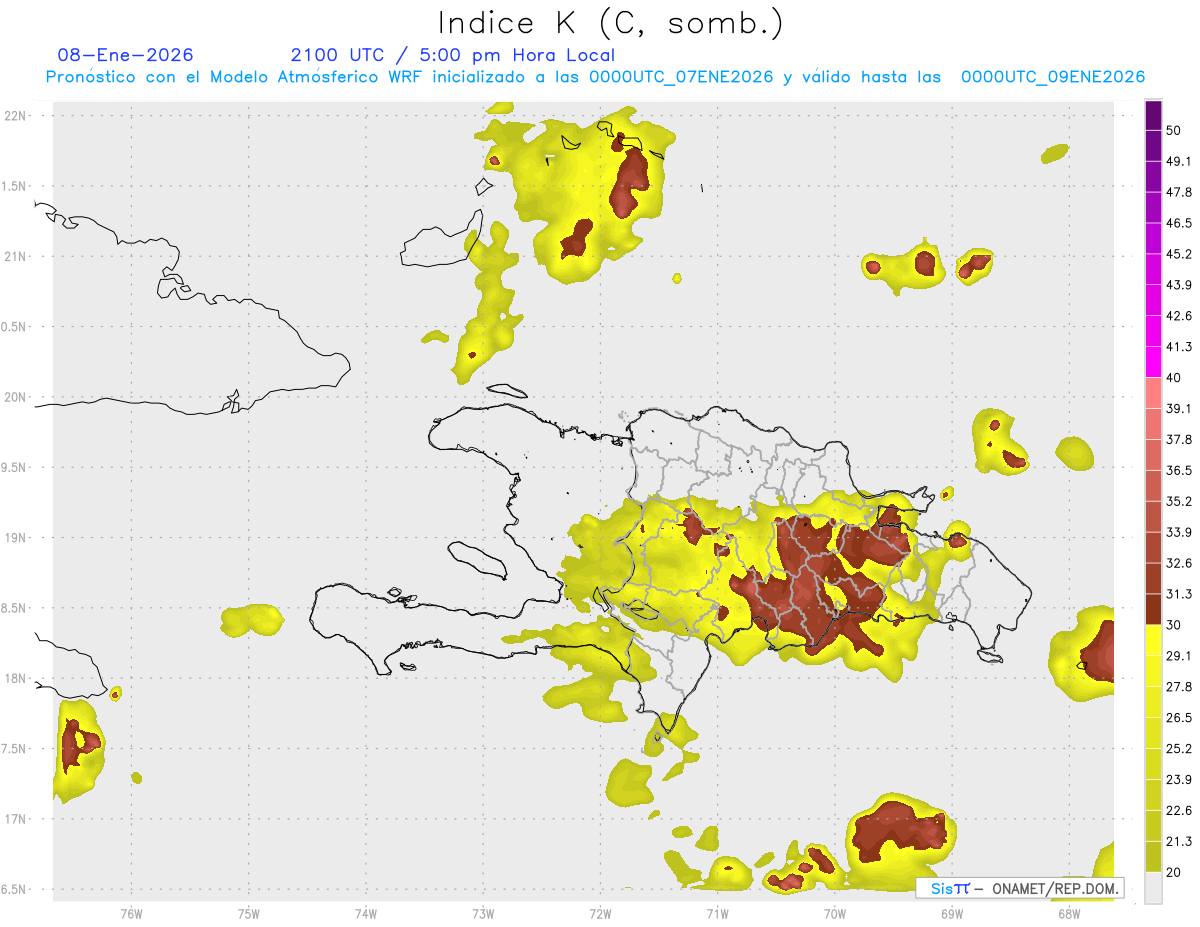Click the legend value '36.5'
Viewport: 1200px width, 927px height.
tap(1179, 471)
